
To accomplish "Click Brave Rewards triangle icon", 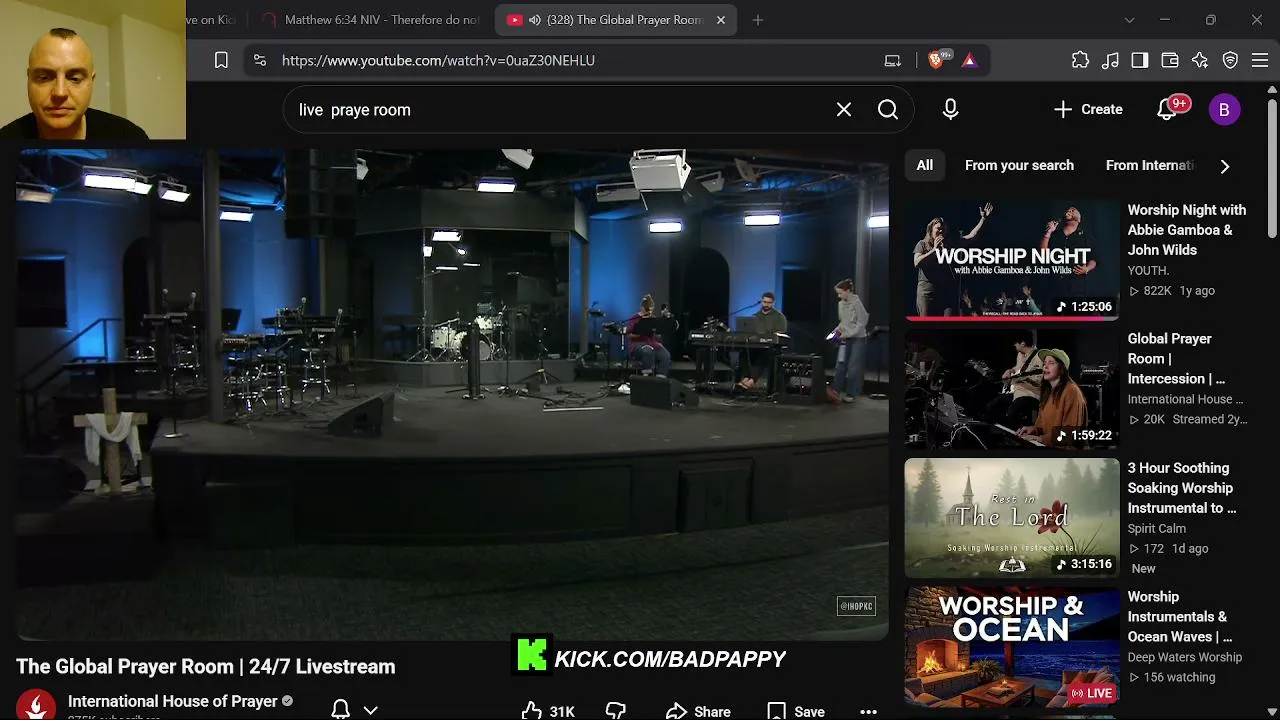I will click(969, 60).
